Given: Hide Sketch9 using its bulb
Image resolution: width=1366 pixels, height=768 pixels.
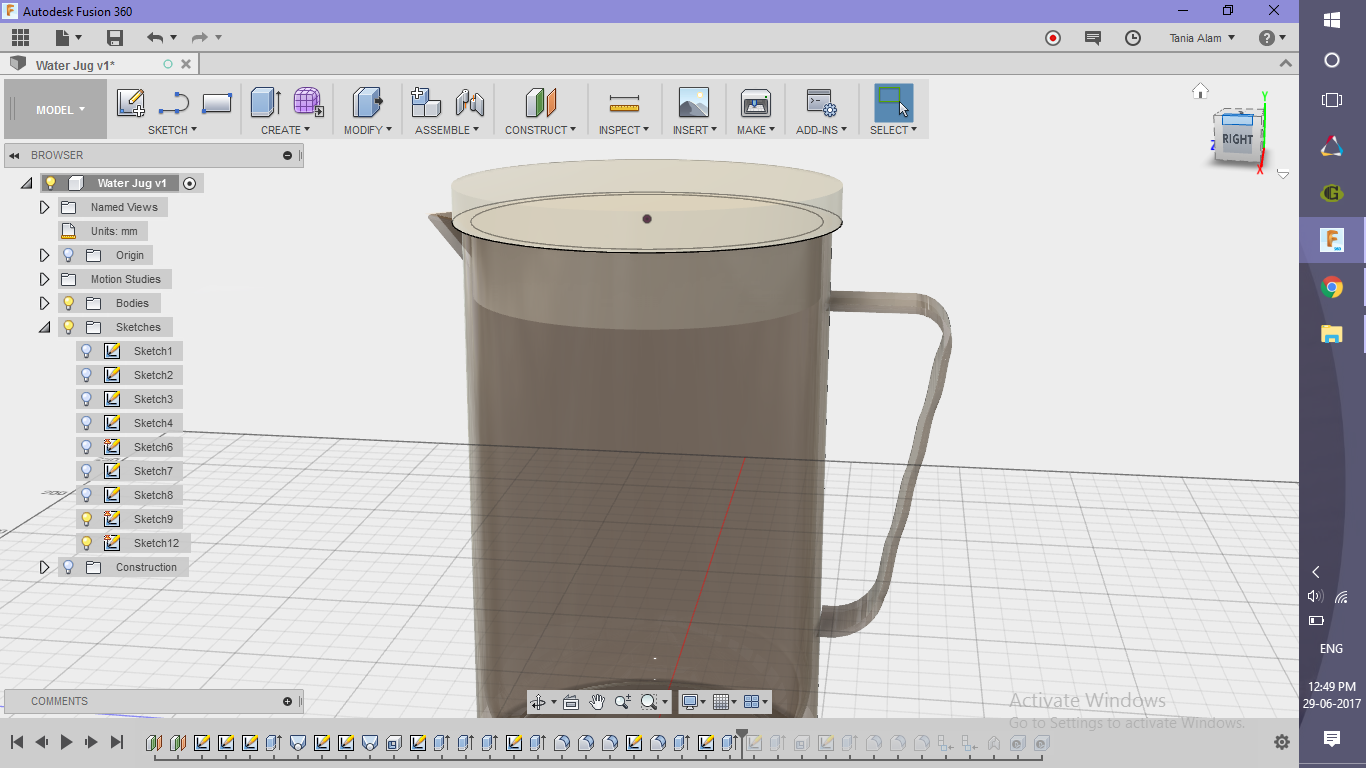Looking at the screenshot, I should tap(86, 519).
